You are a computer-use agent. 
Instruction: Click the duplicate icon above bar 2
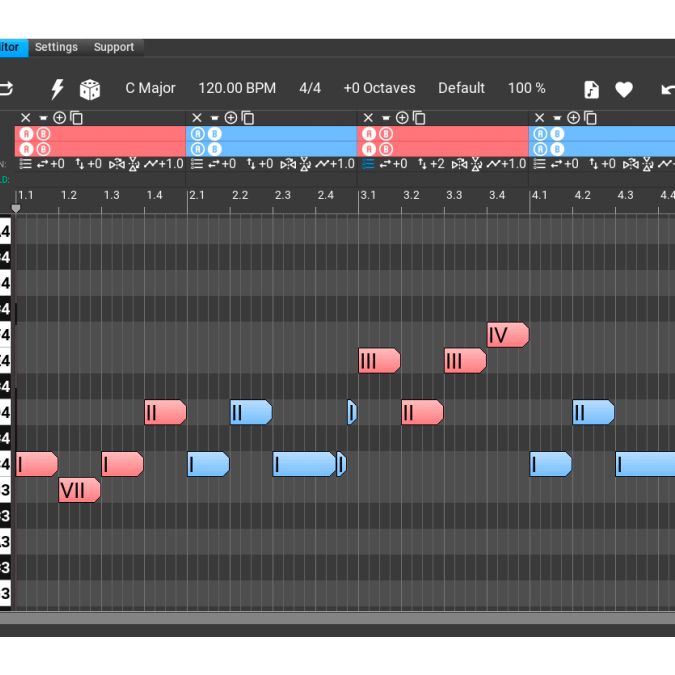pyautogui.click(x=248, y=118)
